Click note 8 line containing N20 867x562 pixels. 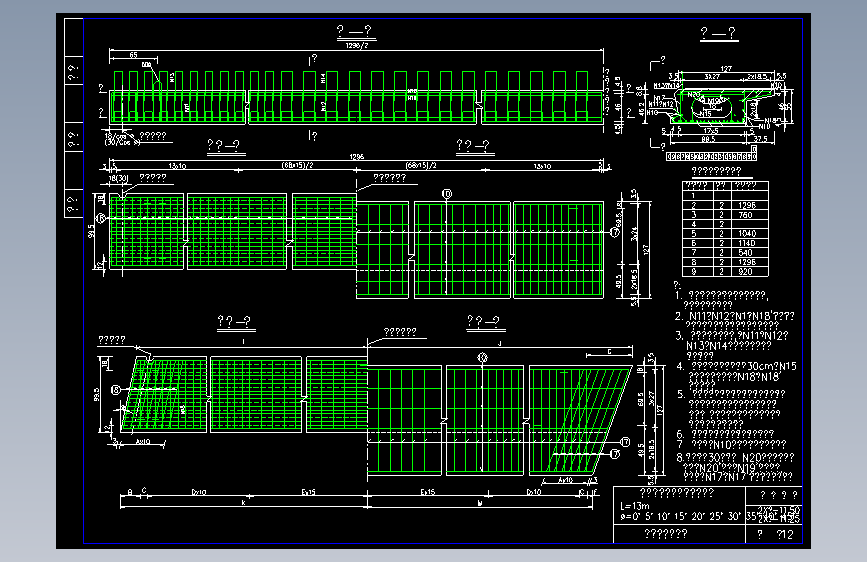[x=735, y=457]
